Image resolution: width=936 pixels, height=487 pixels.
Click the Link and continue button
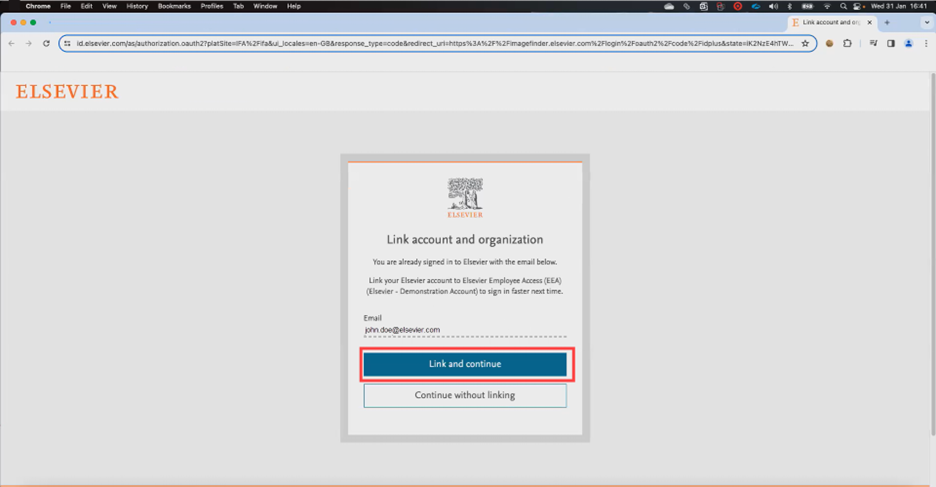464,364
